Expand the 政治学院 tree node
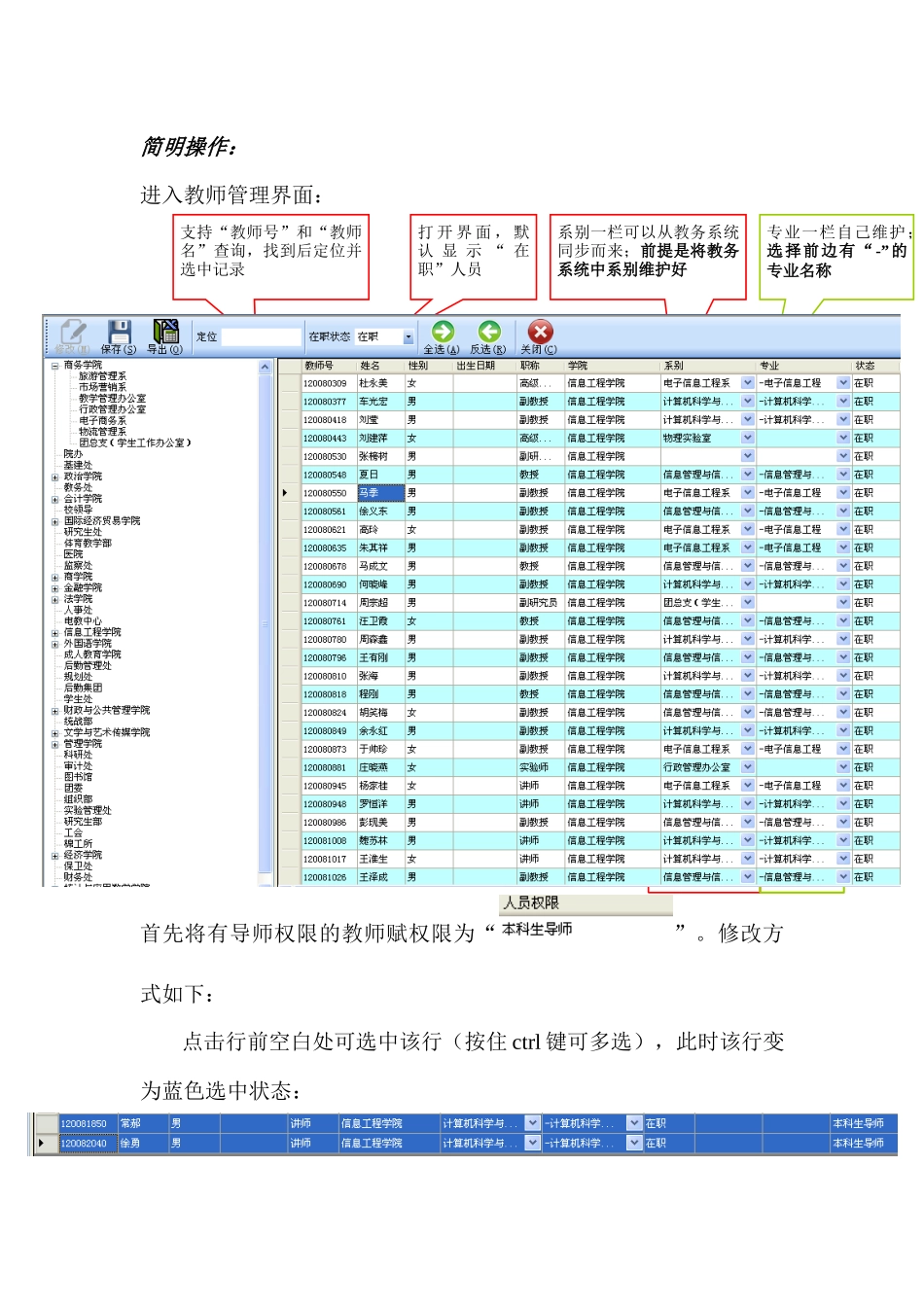The width and height of the screenshot is (924, 1307). [x=55, y=477]
